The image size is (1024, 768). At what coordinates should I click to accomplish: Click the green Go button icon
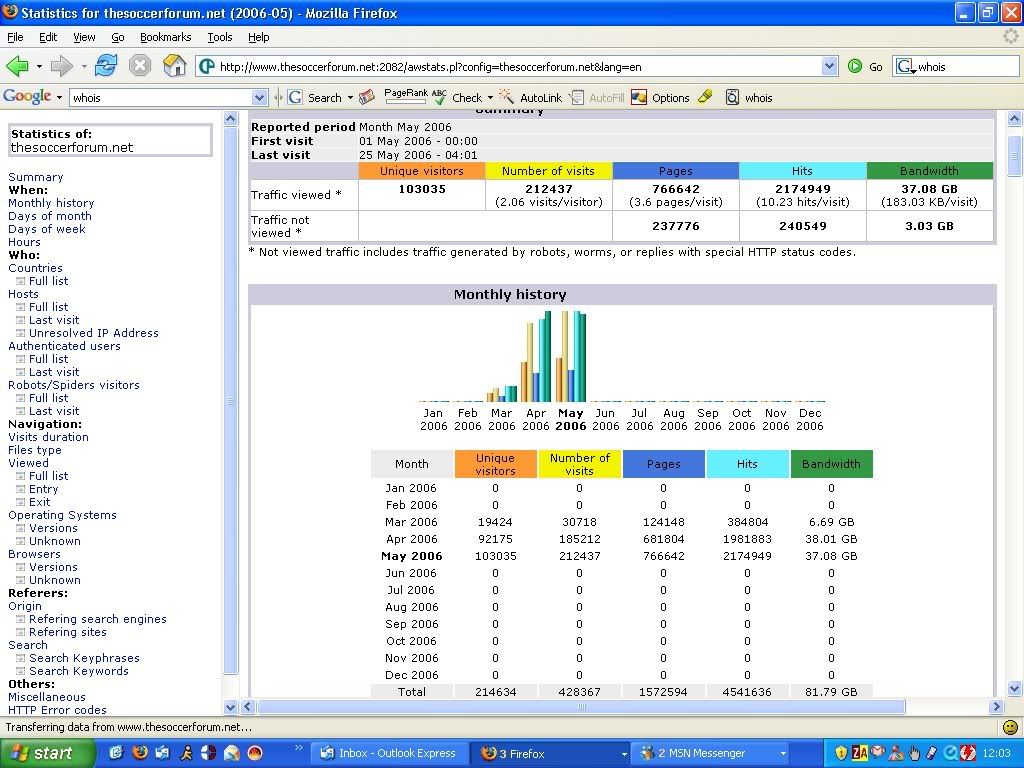(x=855, y=66)
